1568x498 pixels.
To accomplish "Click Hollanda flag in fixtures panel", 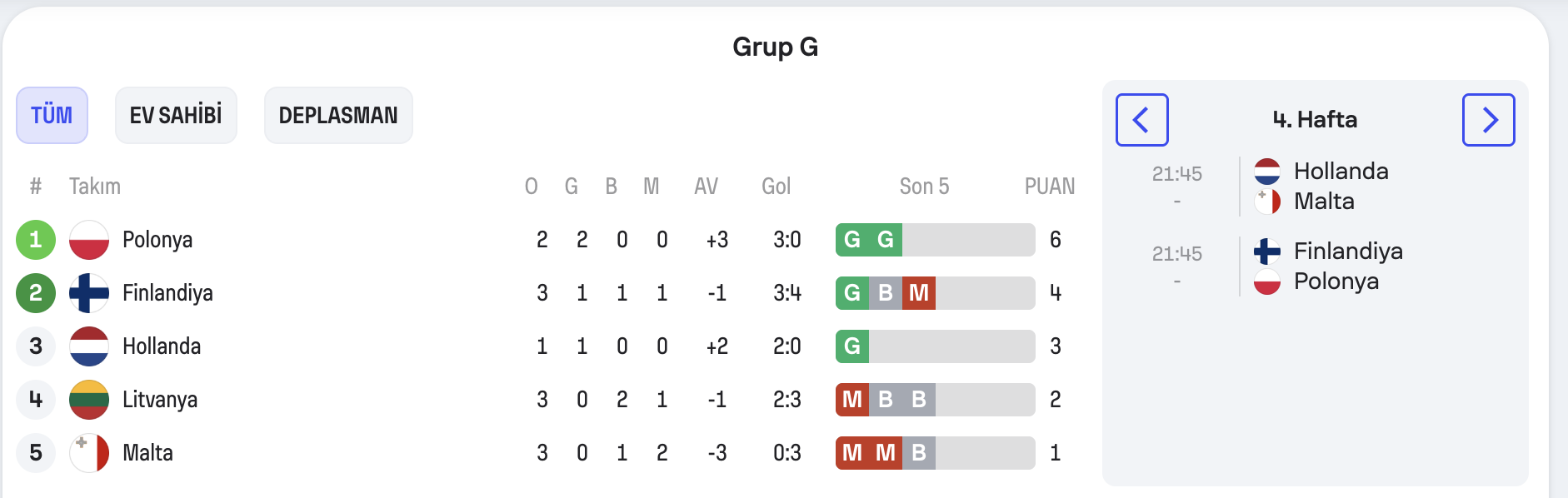I will click(1267, 172).
